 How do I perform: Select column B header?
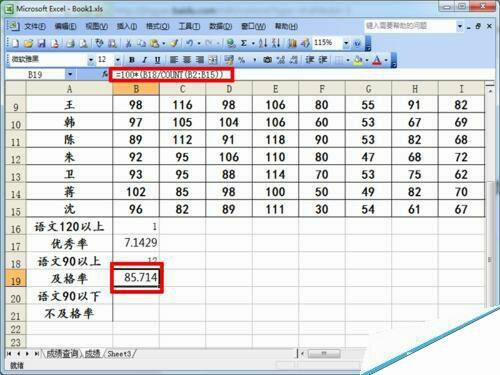coord(136,89)
